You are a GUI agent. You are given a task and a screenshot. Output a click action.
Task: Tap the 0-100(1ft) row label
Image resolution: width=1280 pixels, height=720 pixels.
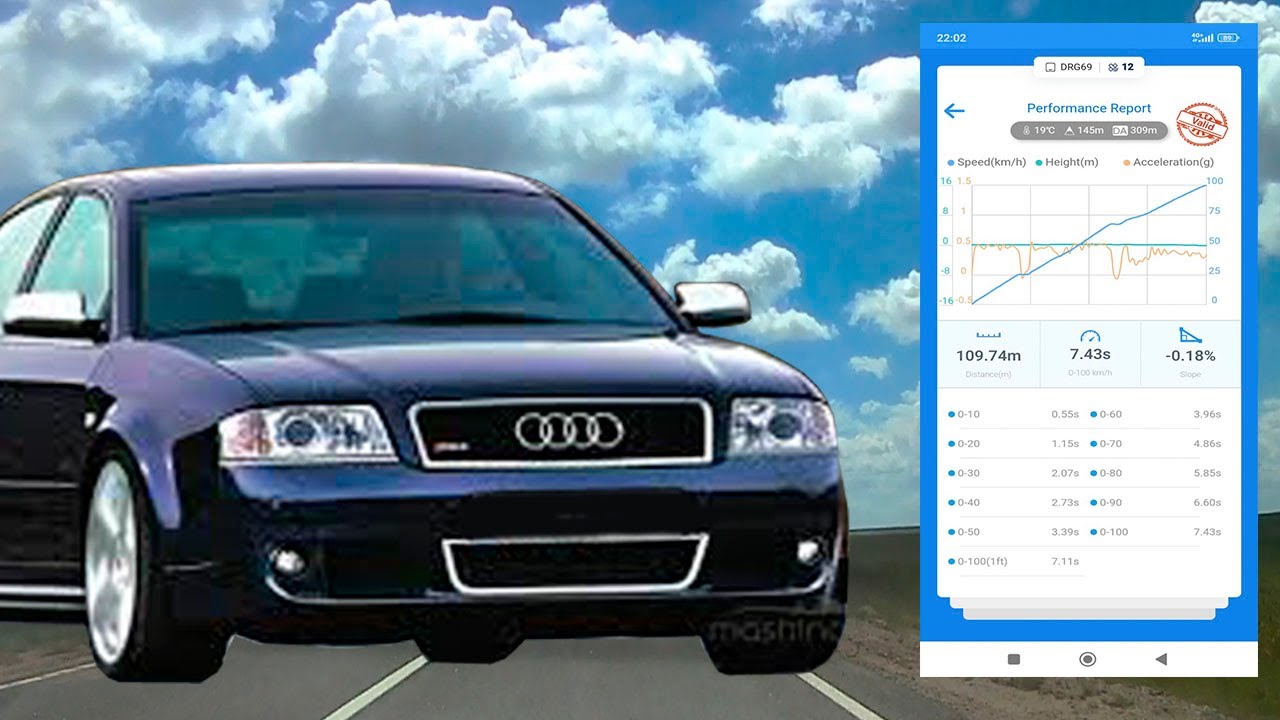tap(982, 562)
